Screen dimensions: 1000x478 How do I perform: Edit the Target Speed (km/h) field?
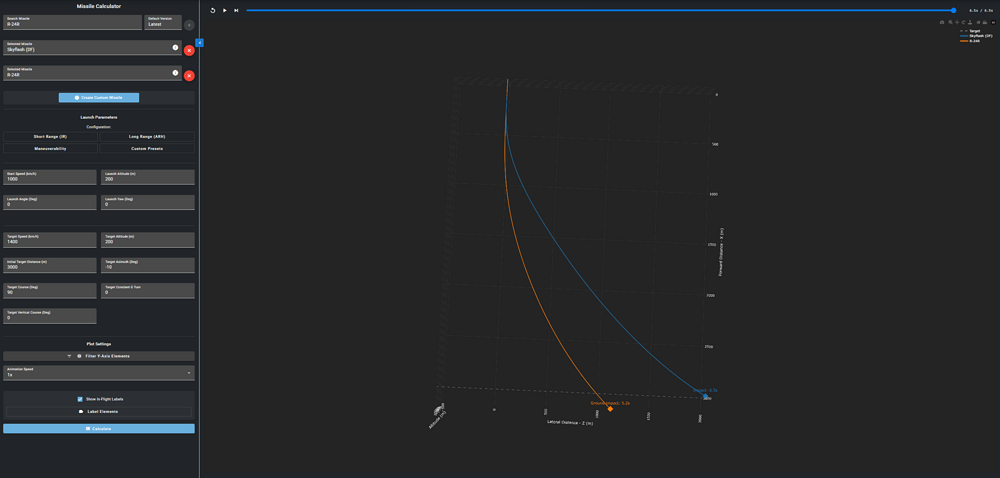[x=50, y=240]
